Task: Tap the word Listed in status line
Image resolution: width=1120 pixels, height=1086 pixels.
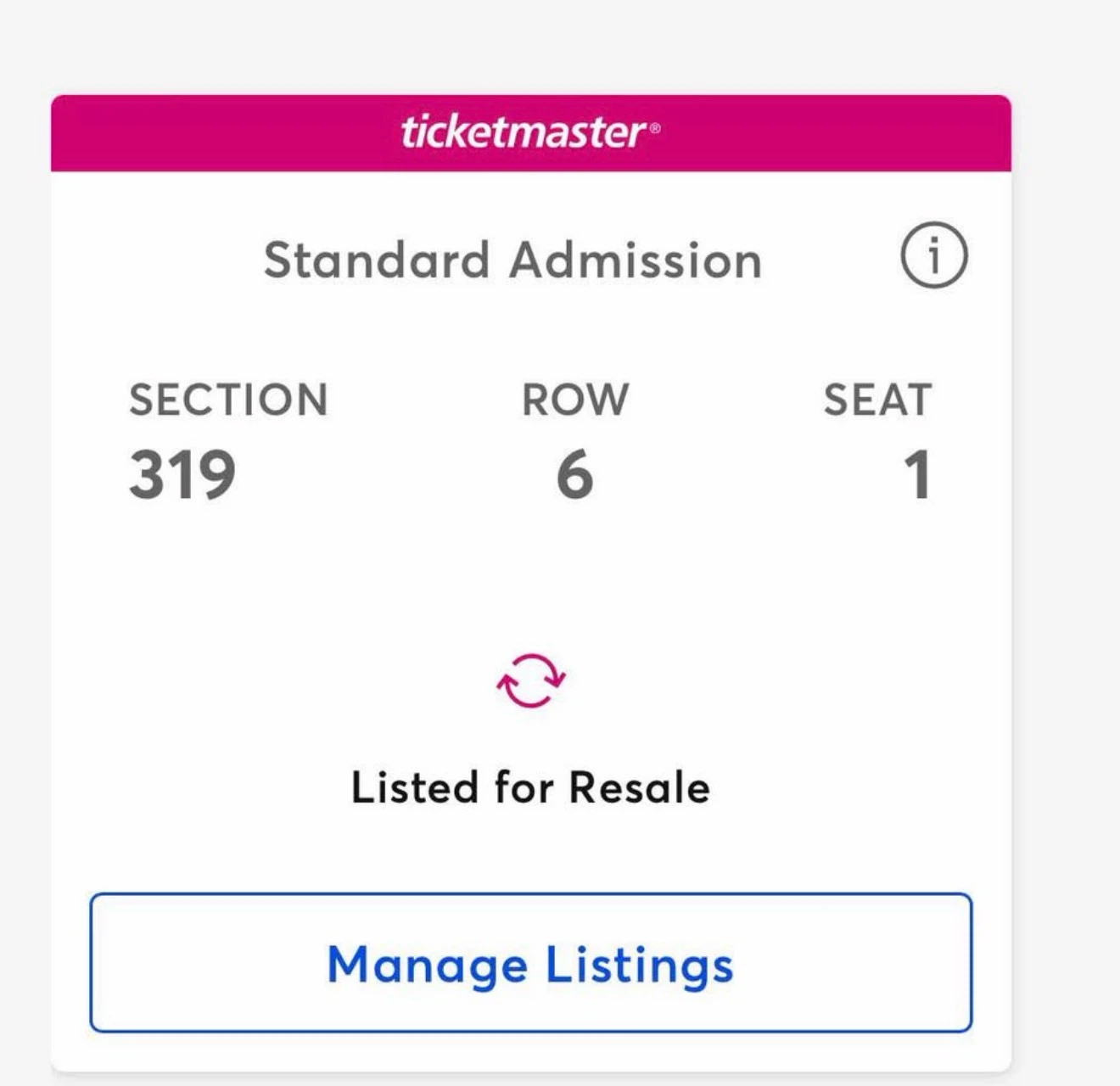Action: tap(416, 787)
